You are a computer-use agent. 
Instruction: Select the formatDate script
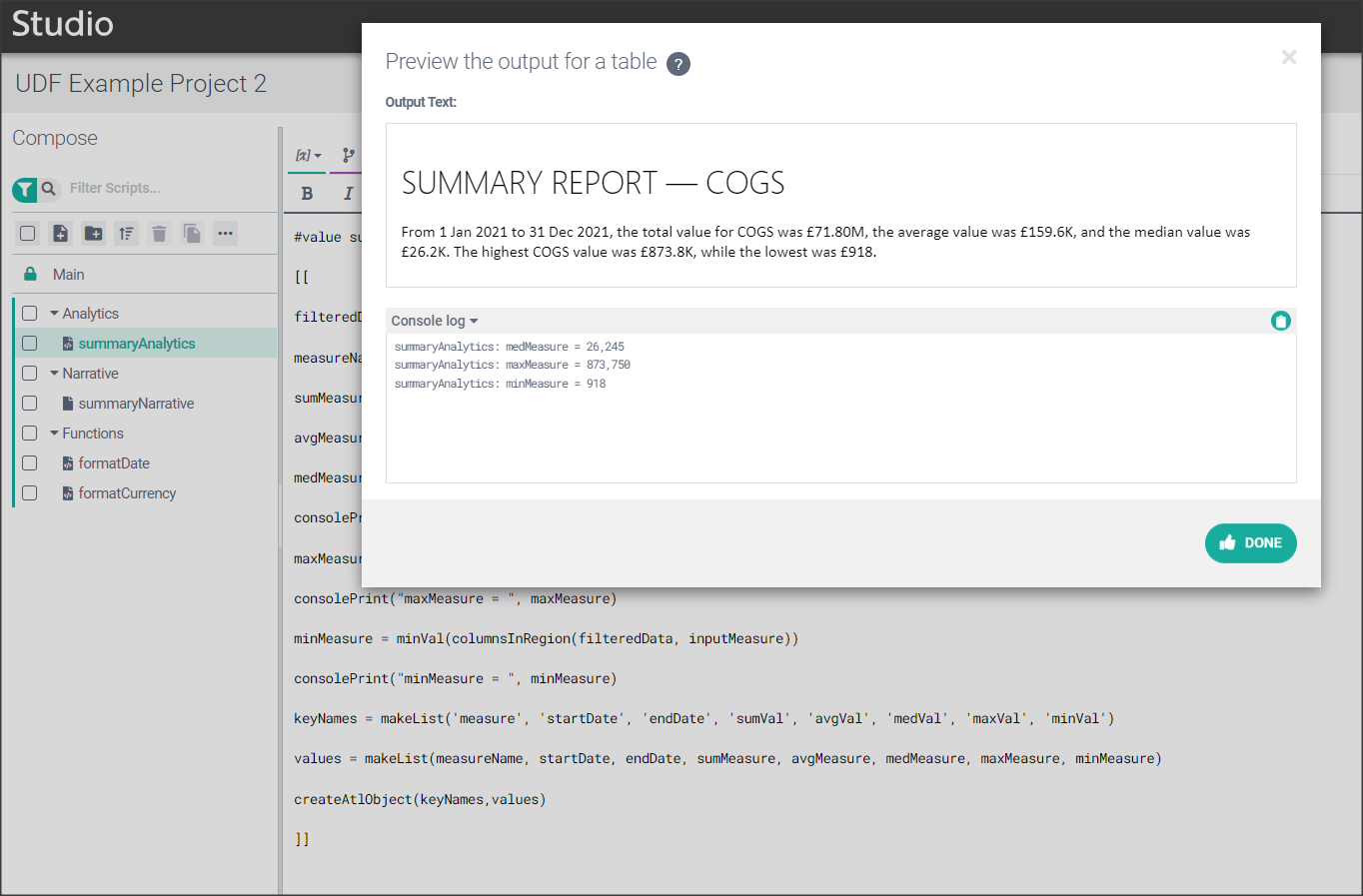(114, 463)
